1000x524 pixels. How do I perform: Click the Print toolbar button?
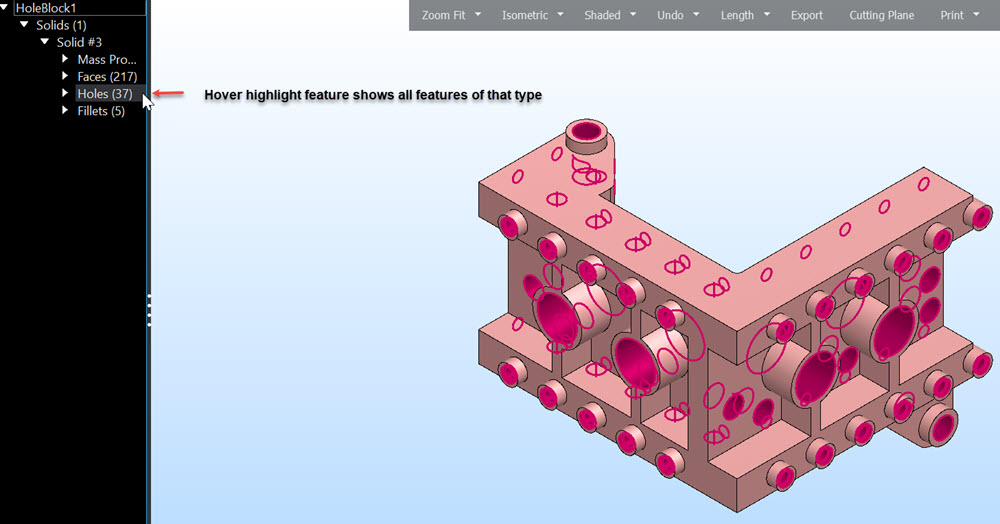pyautogui.click(x=952, y=15)
